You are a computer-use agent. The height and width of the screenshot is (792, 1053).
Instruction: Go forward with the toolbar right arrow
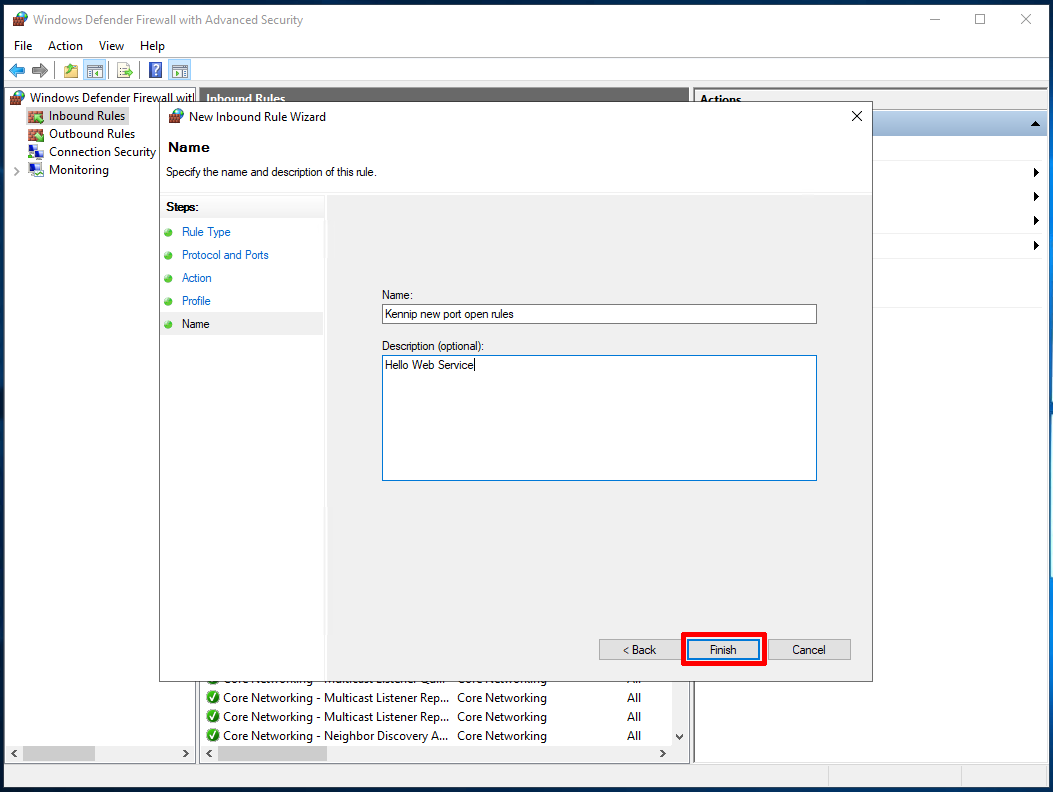point(40,70)
